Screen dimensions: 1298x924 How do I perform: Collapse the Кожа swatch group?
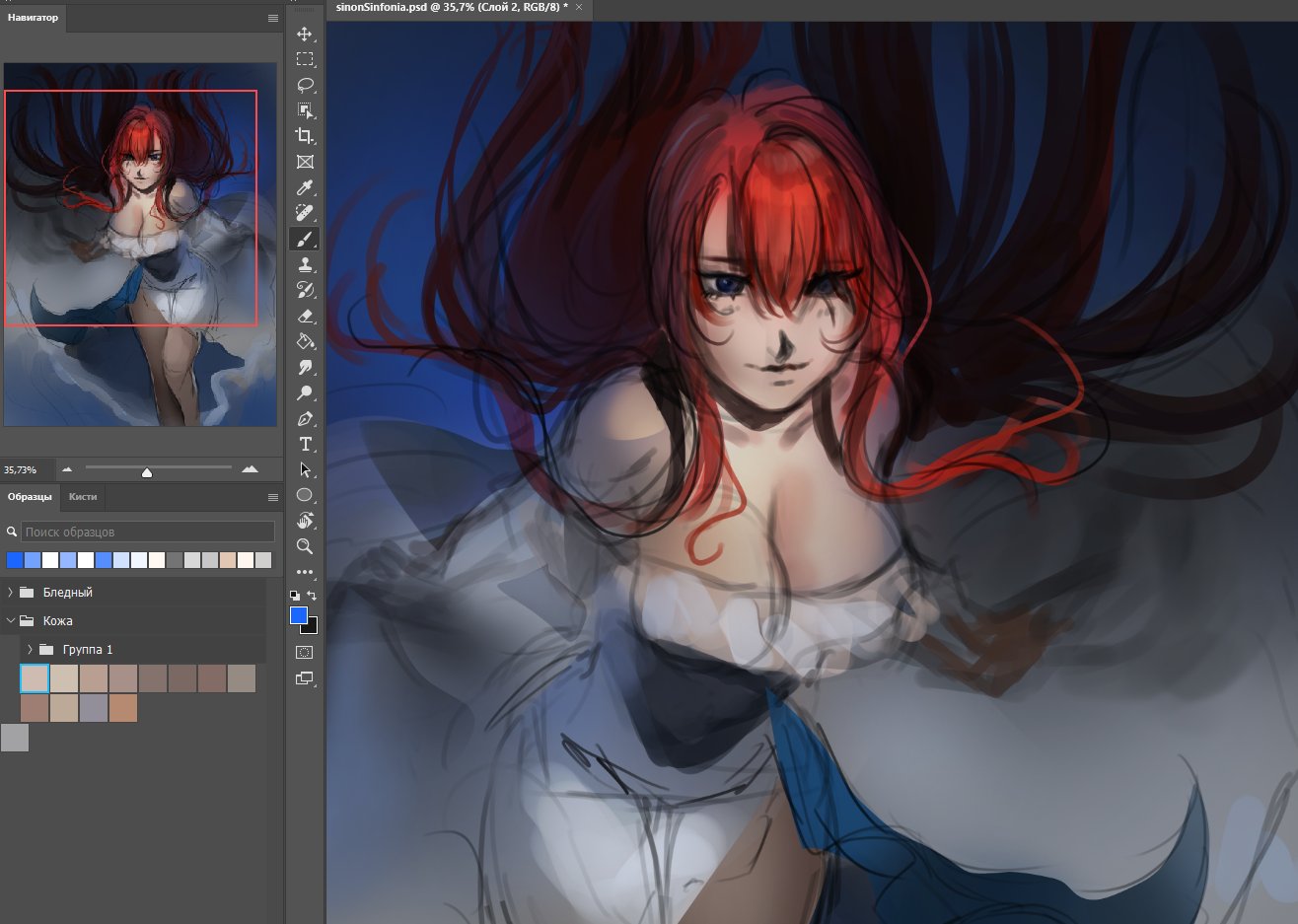pos(10,620)
